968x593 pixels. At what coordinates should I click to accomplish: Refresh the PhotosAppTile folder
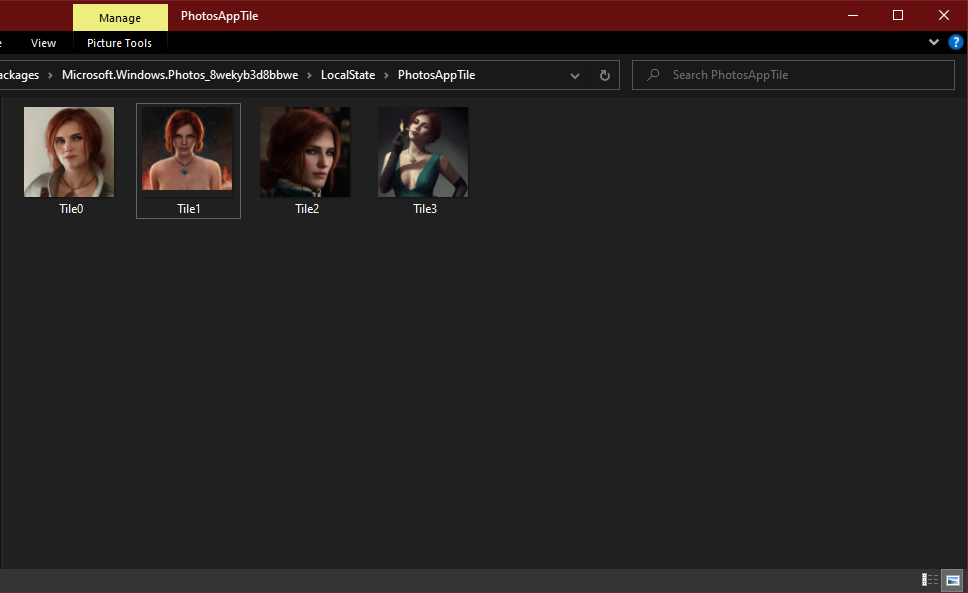click(x=605, y=75)
